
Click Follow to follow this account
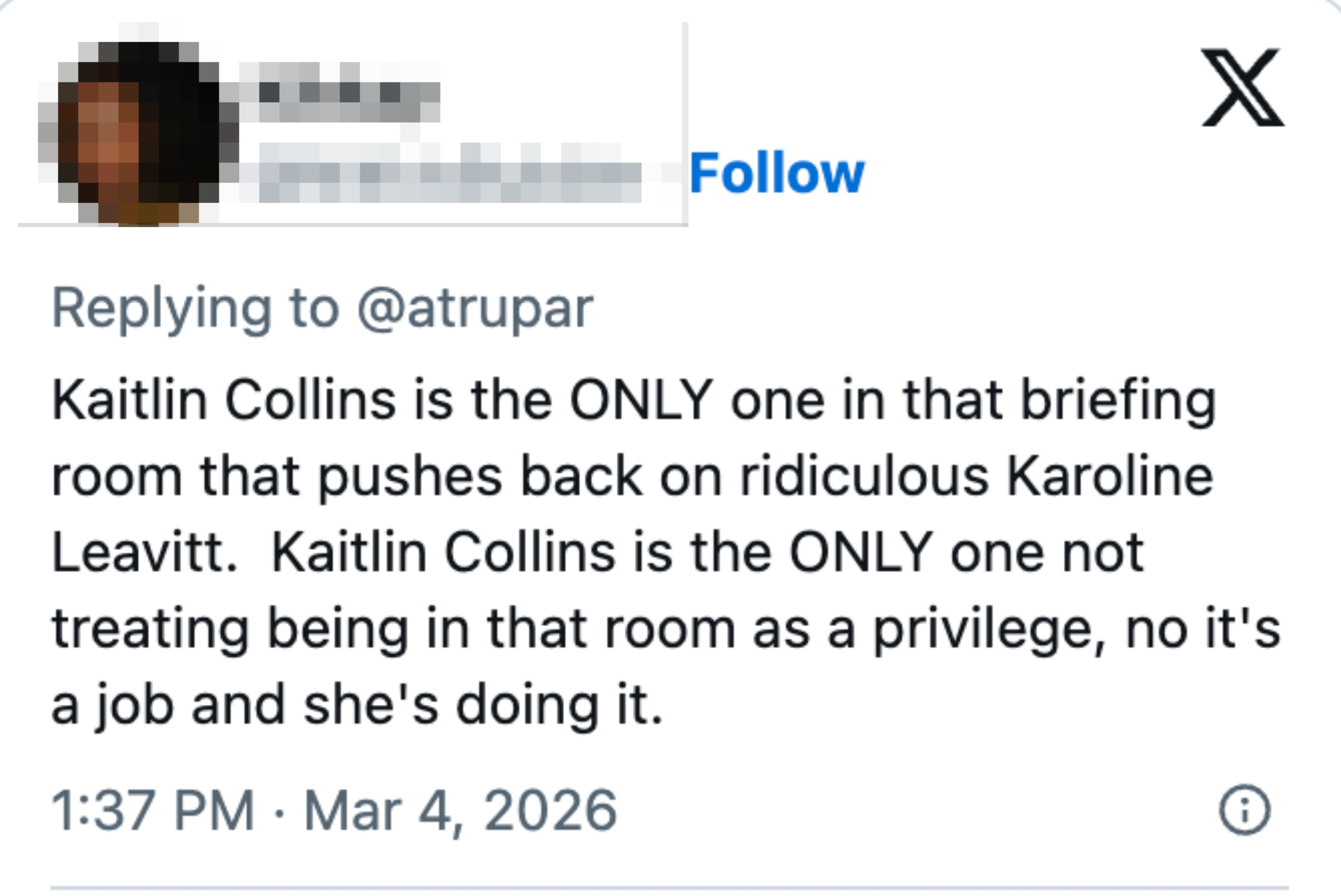776,172
